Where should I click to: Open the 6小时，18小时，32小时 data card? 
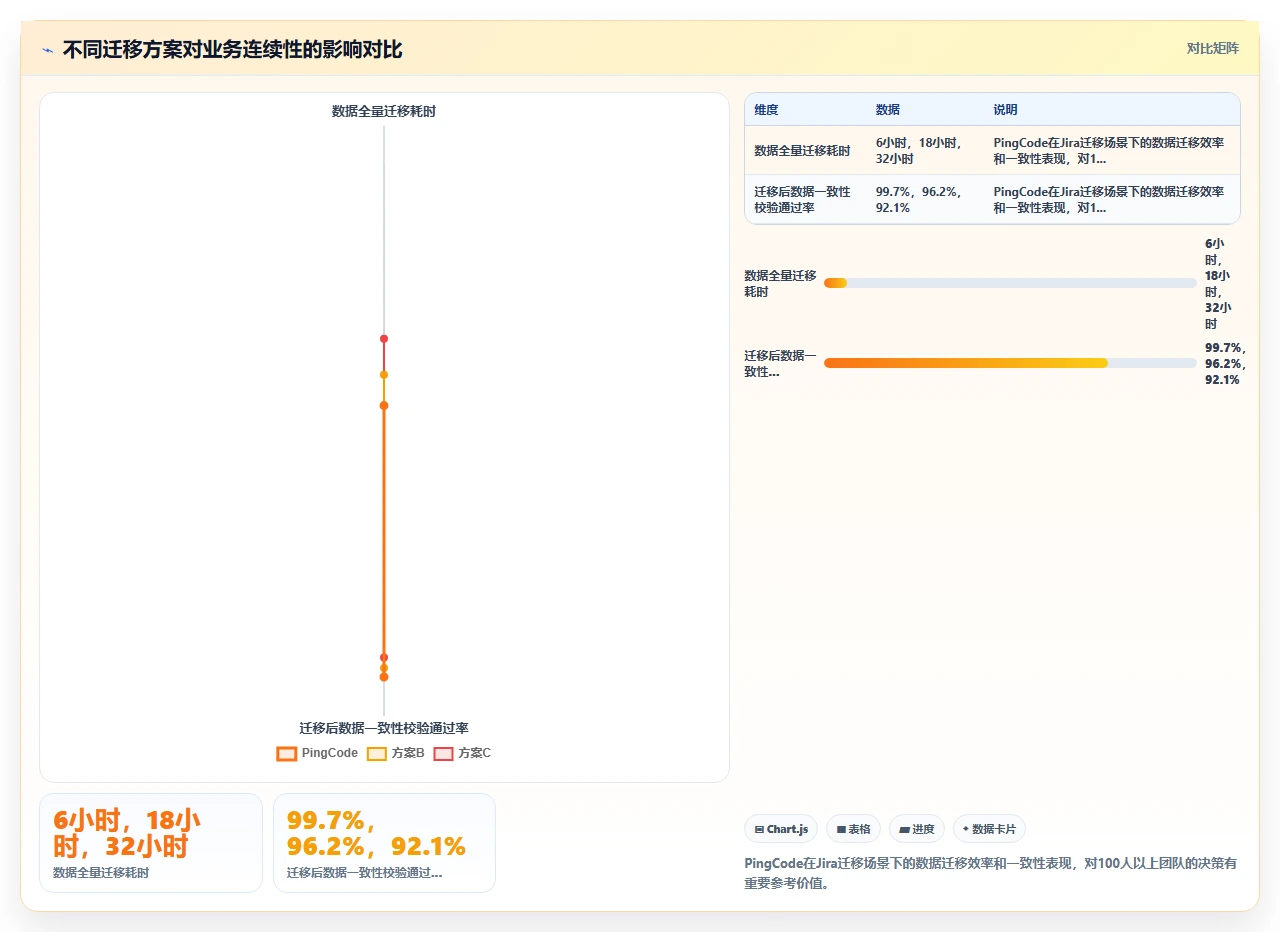click(151, 843)
